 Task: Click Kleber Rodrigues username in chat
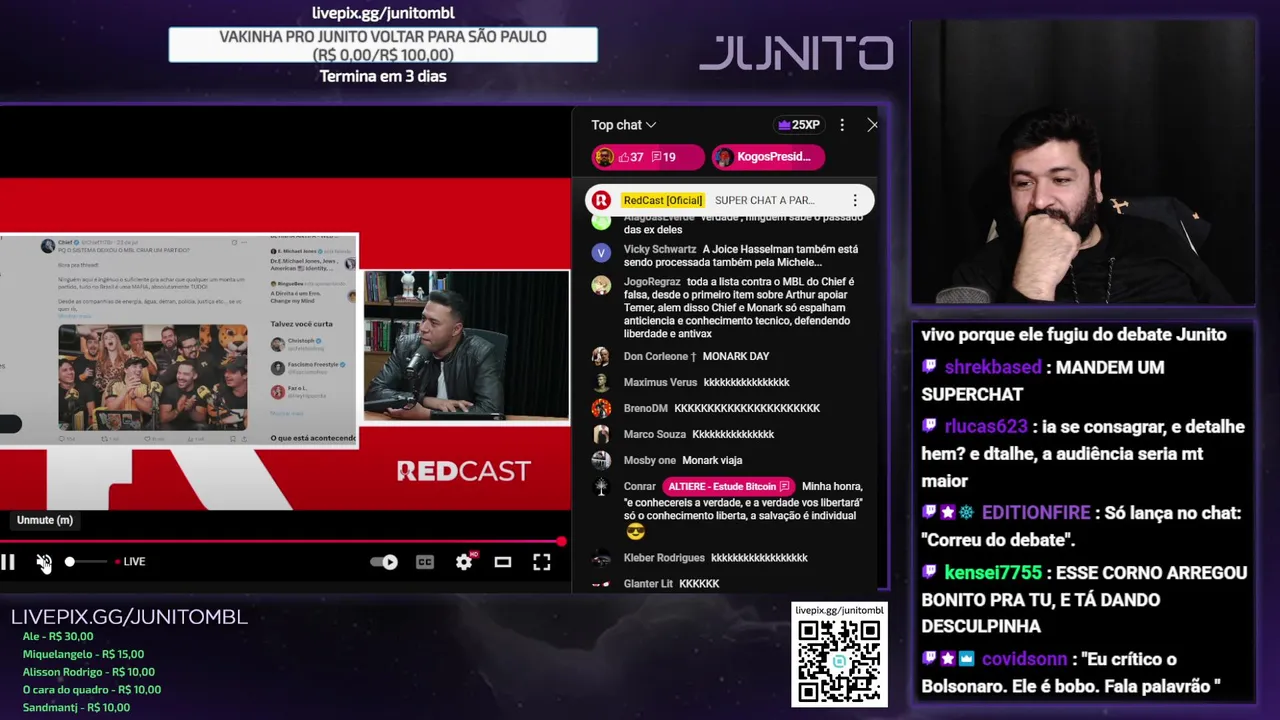click(x=664, y=558)
